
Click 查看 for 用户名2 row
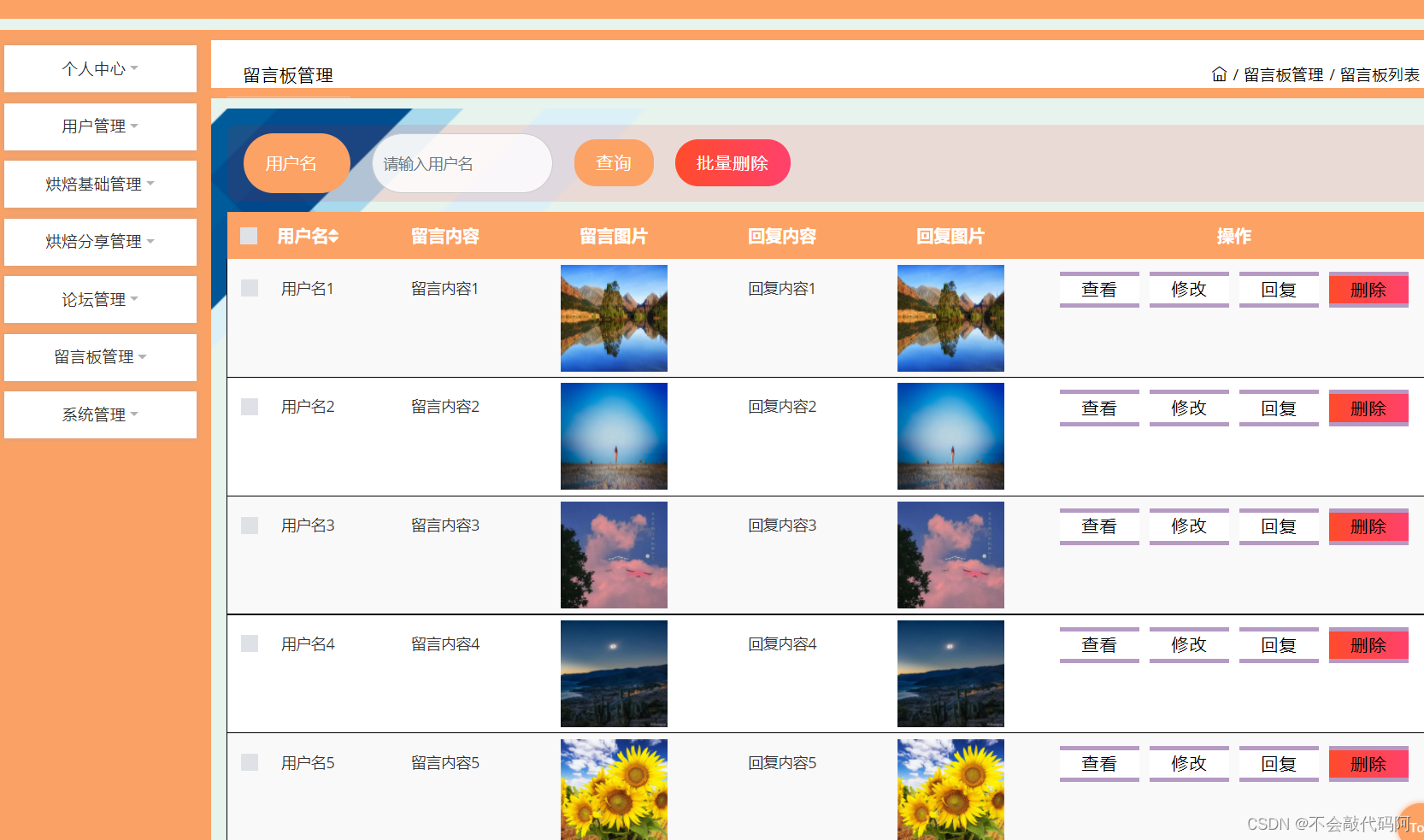1099,408
